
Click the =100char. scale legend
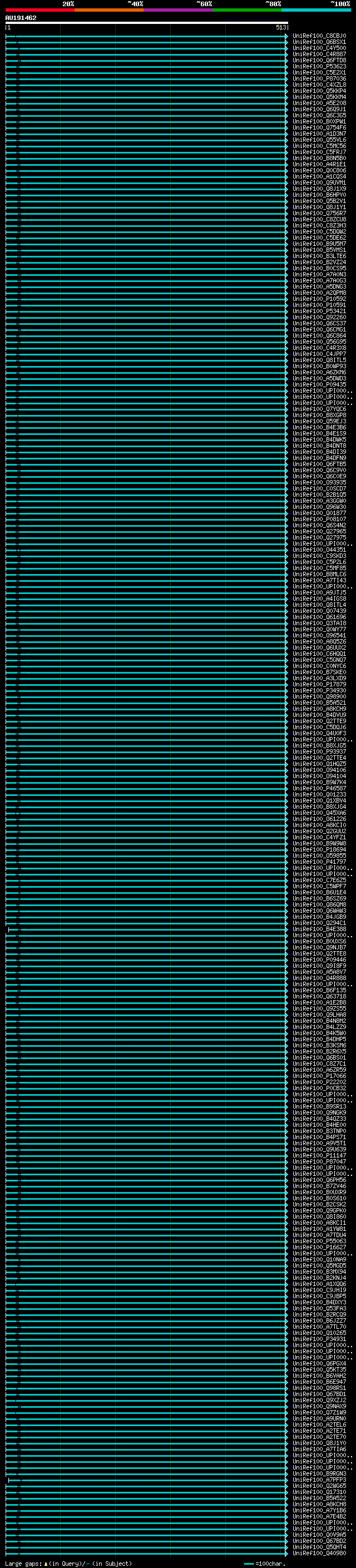click(x=264, y=1564)
